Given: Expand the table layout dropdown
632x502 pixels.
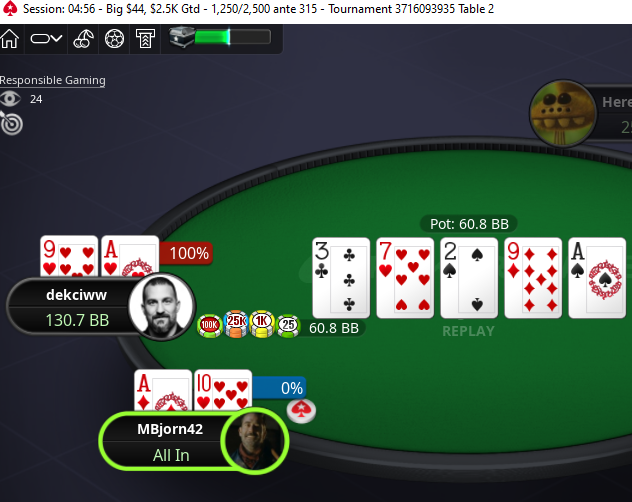Looking at the screenshot, I should point(46,39).
